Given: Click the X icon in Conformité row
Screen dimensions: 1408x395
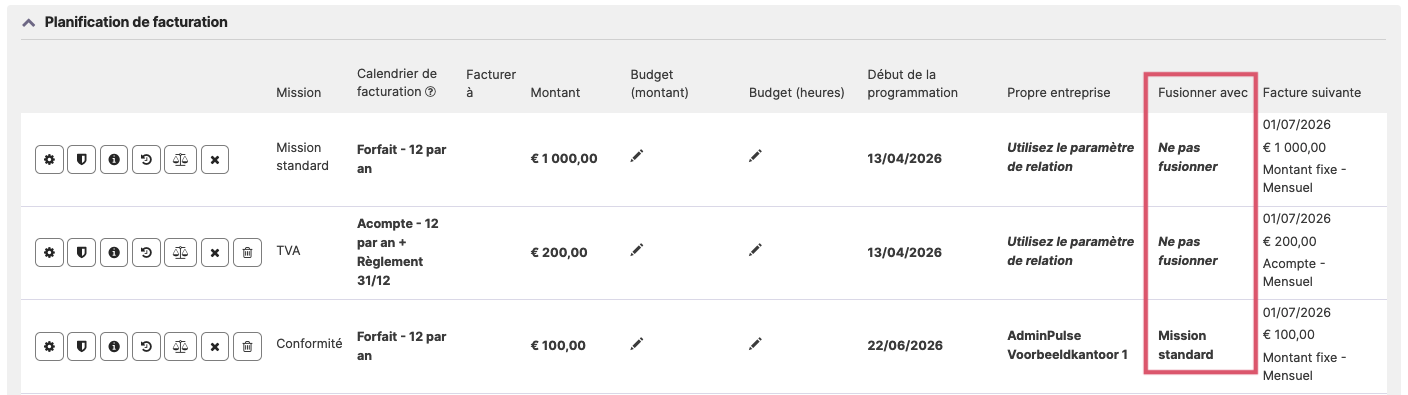Looking at the screenshot, I should pos(215,347).
